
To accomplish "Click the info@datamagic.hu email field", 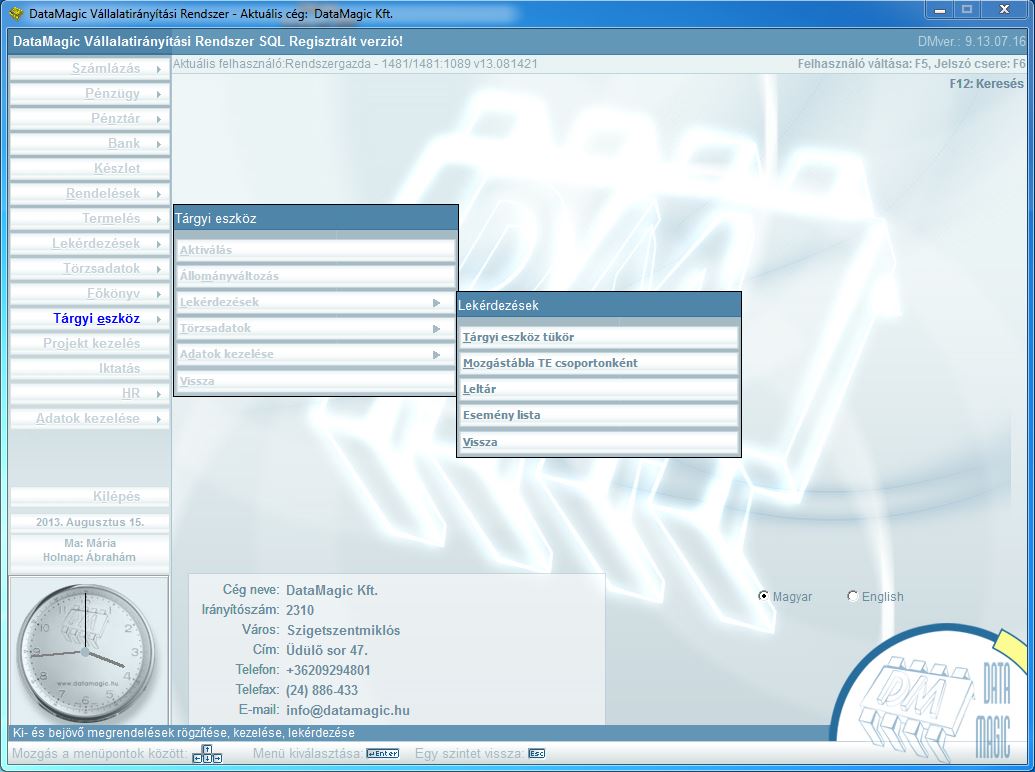I will tap(348, 710).
